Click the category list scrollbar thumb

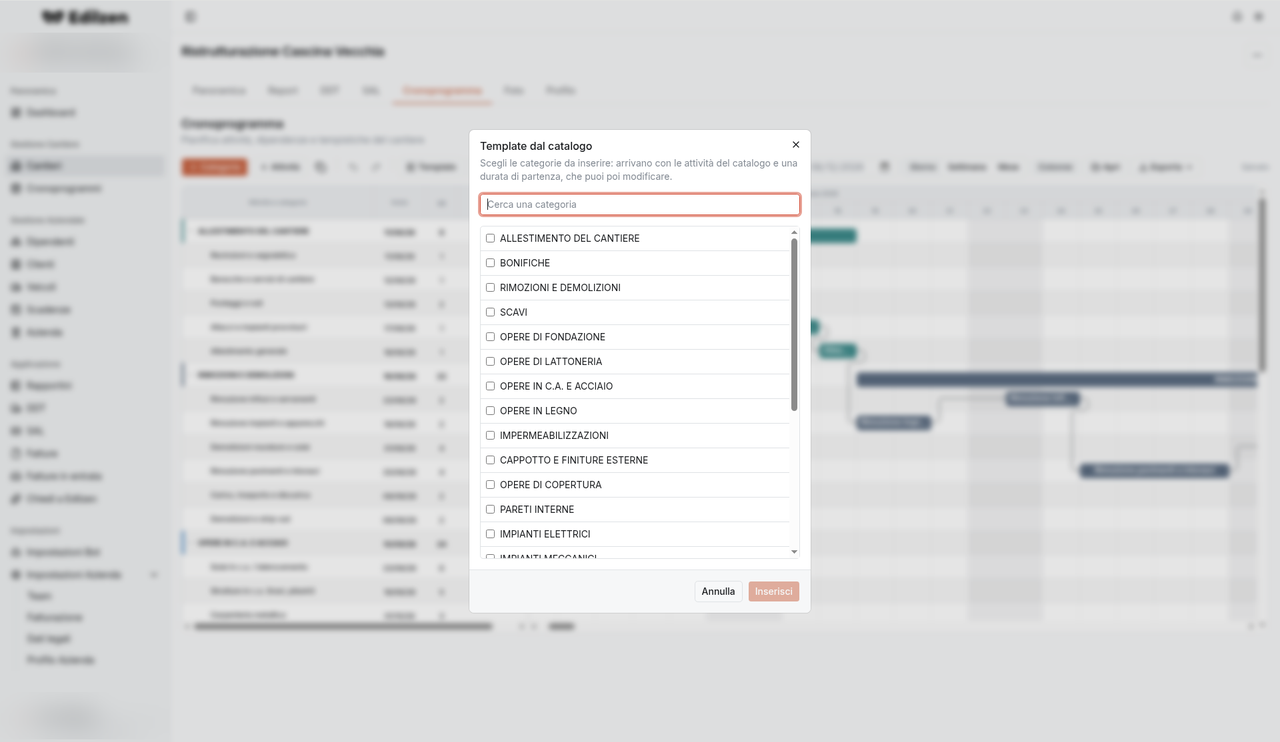[x=794, y=324]
